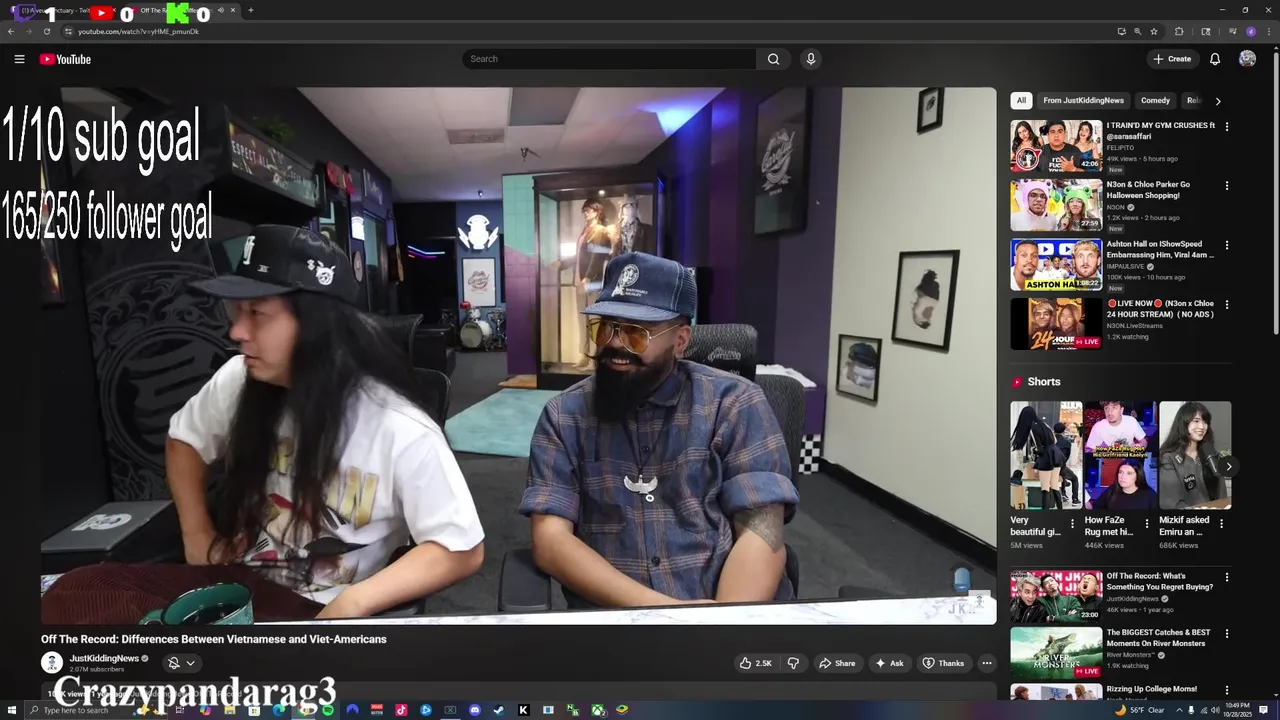1280x720 pixels.
Task: Click the Ask button
Action: click(x=889, y=663)
